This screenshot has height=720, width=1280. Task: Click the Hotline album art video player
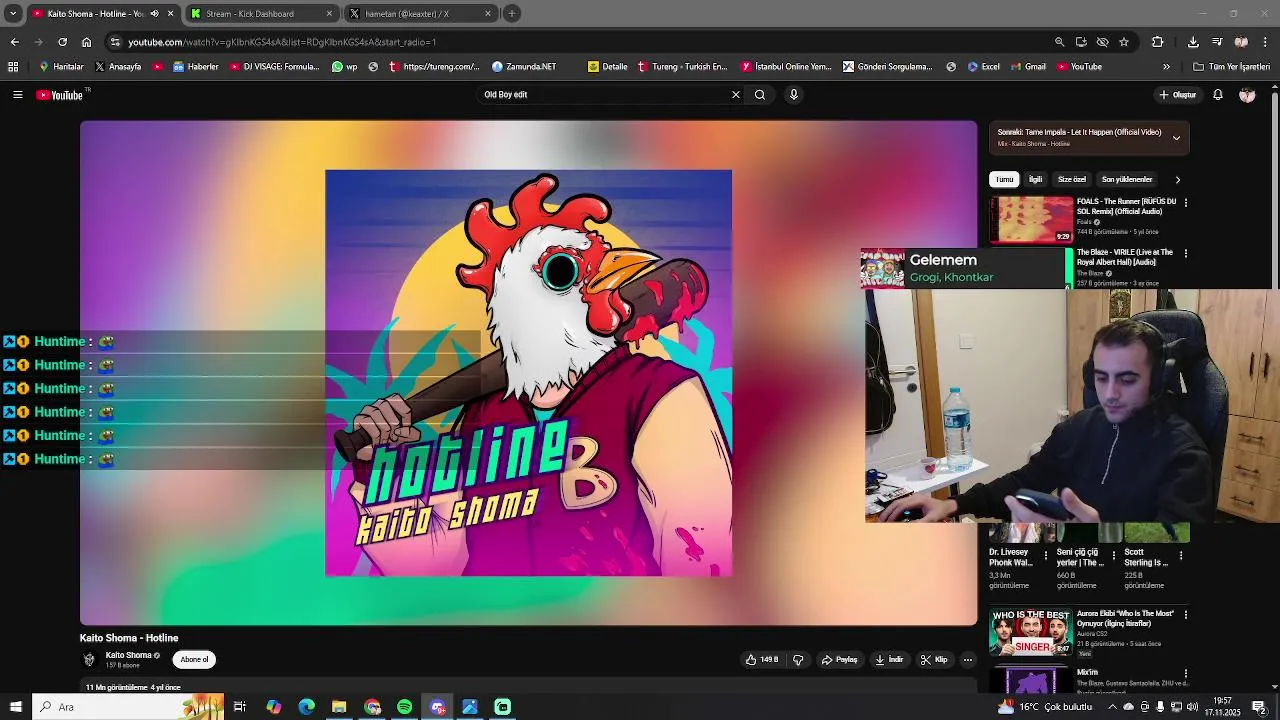point(528,373)
